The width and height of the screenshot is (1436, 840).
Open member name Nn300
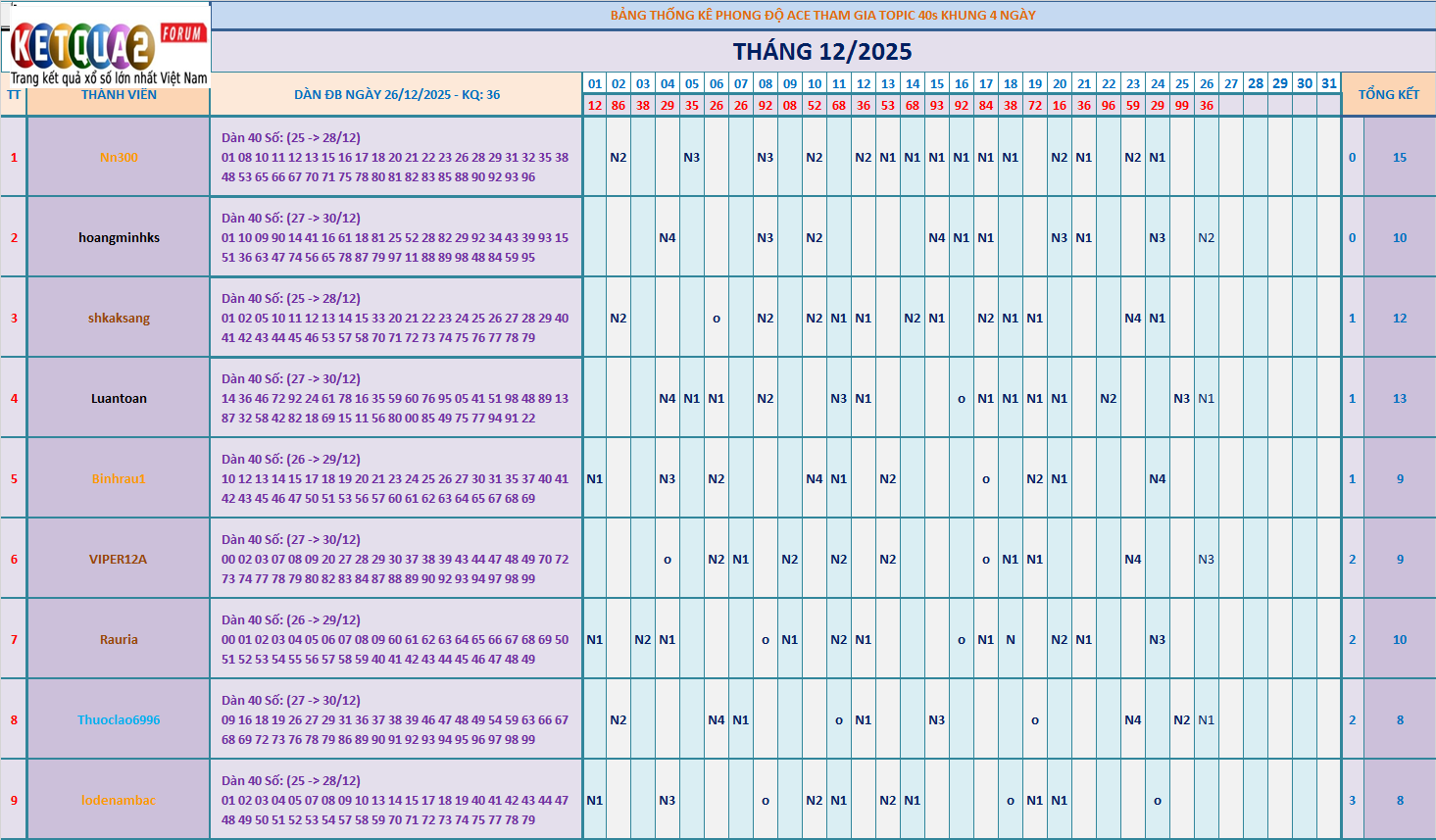pyautogui.click(x=119, y=158)
